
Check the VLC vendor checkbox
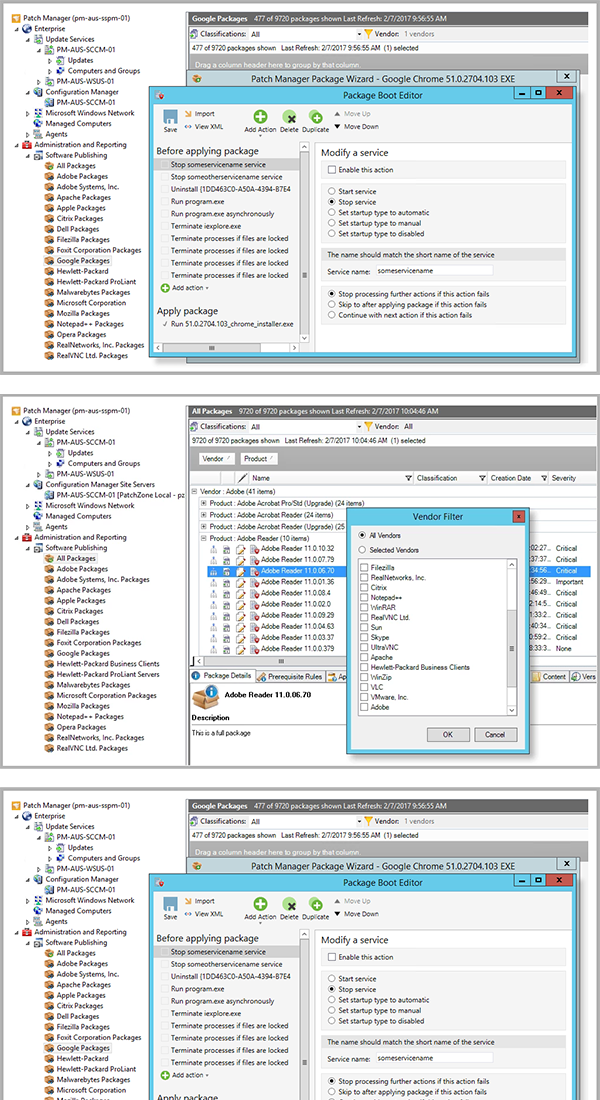click(364, 688)
